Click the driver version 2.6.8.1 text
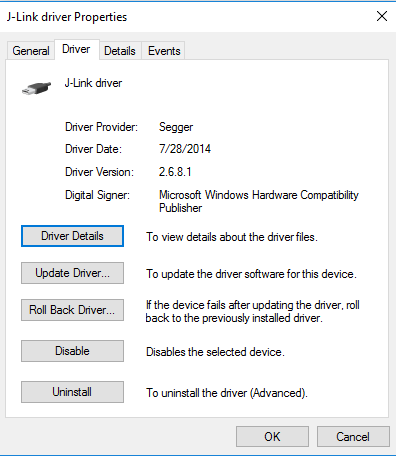 [x=175, y=172]
